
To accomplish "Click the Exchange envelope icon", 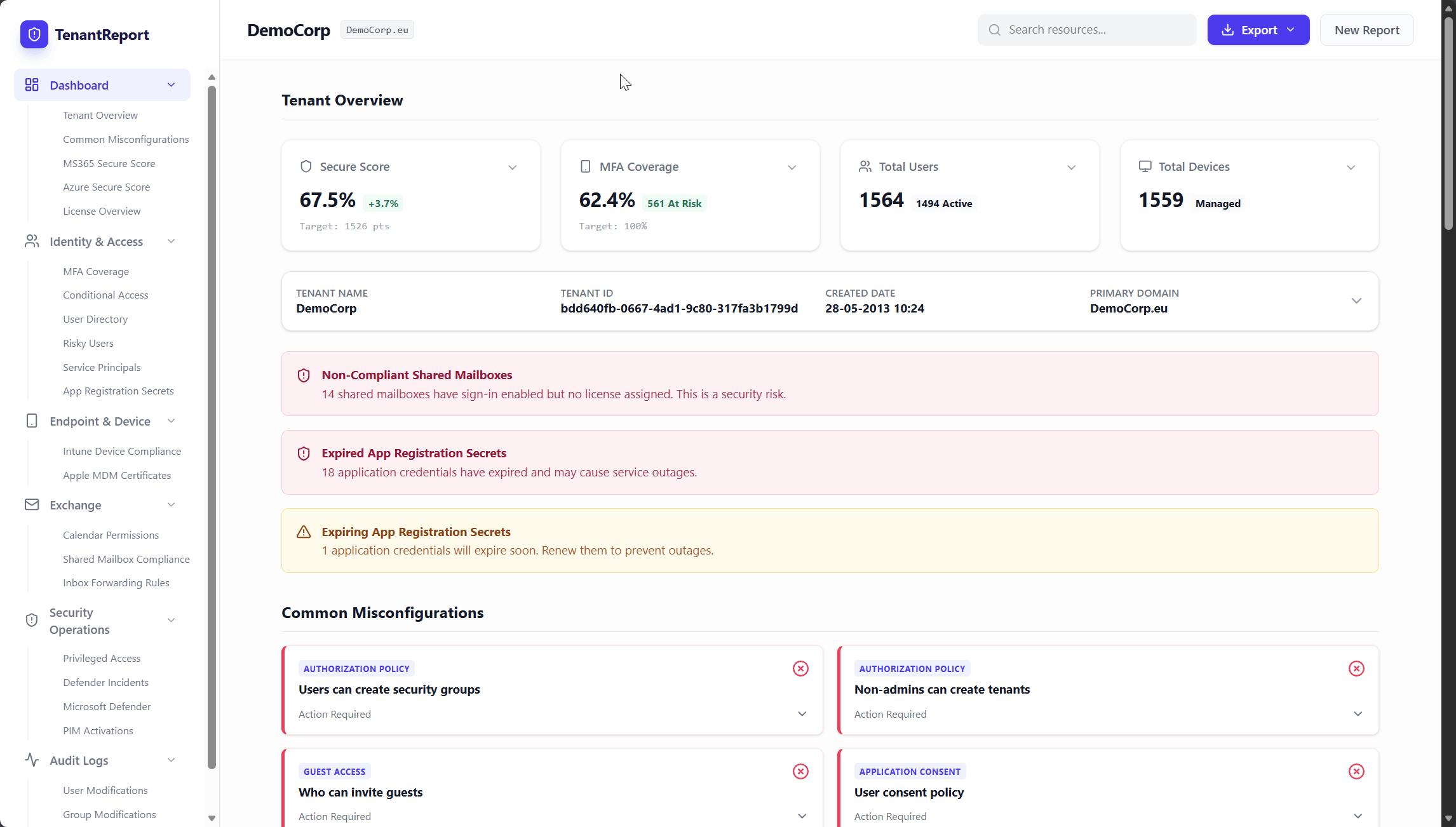I will pyautogui.click(x=32, y=505).
